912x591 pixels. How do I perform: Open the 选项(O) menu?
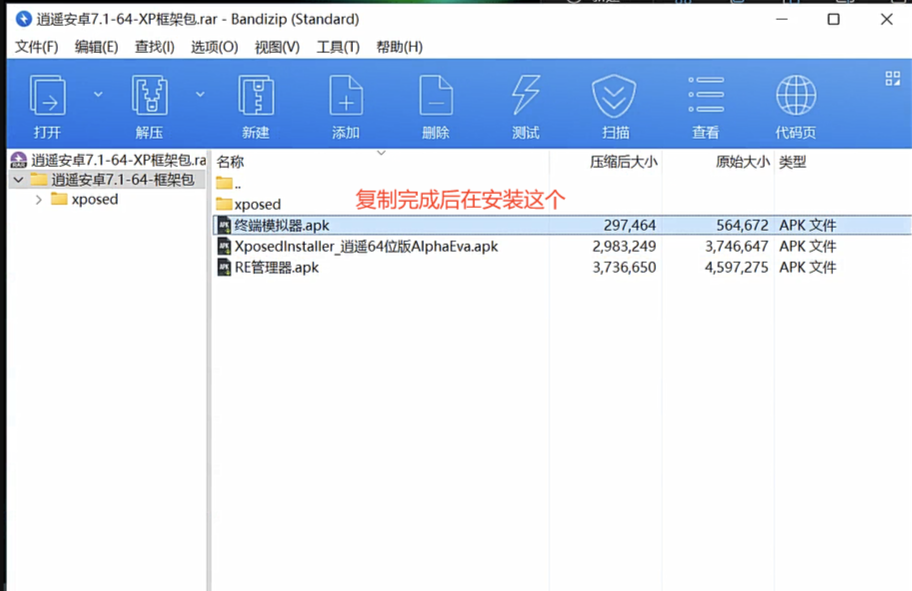click(214, 47)
